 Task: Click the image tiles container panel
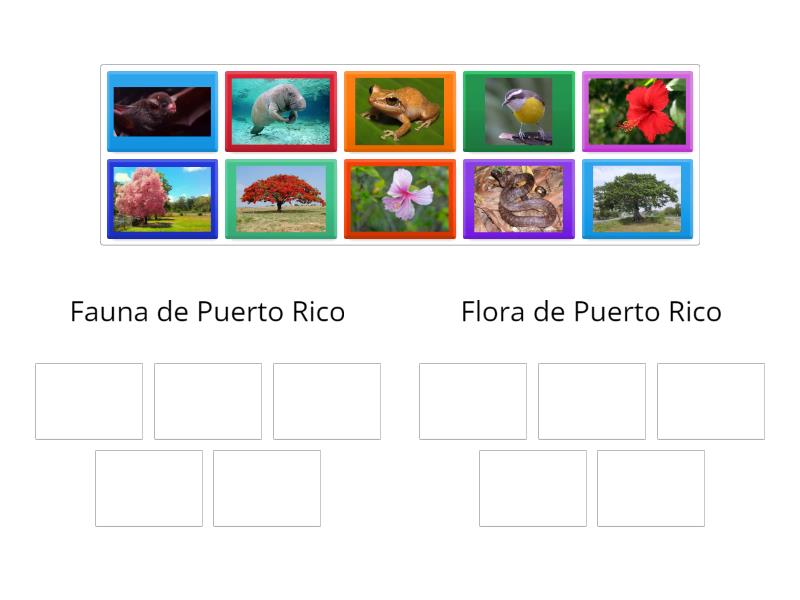tap(400, 154)
